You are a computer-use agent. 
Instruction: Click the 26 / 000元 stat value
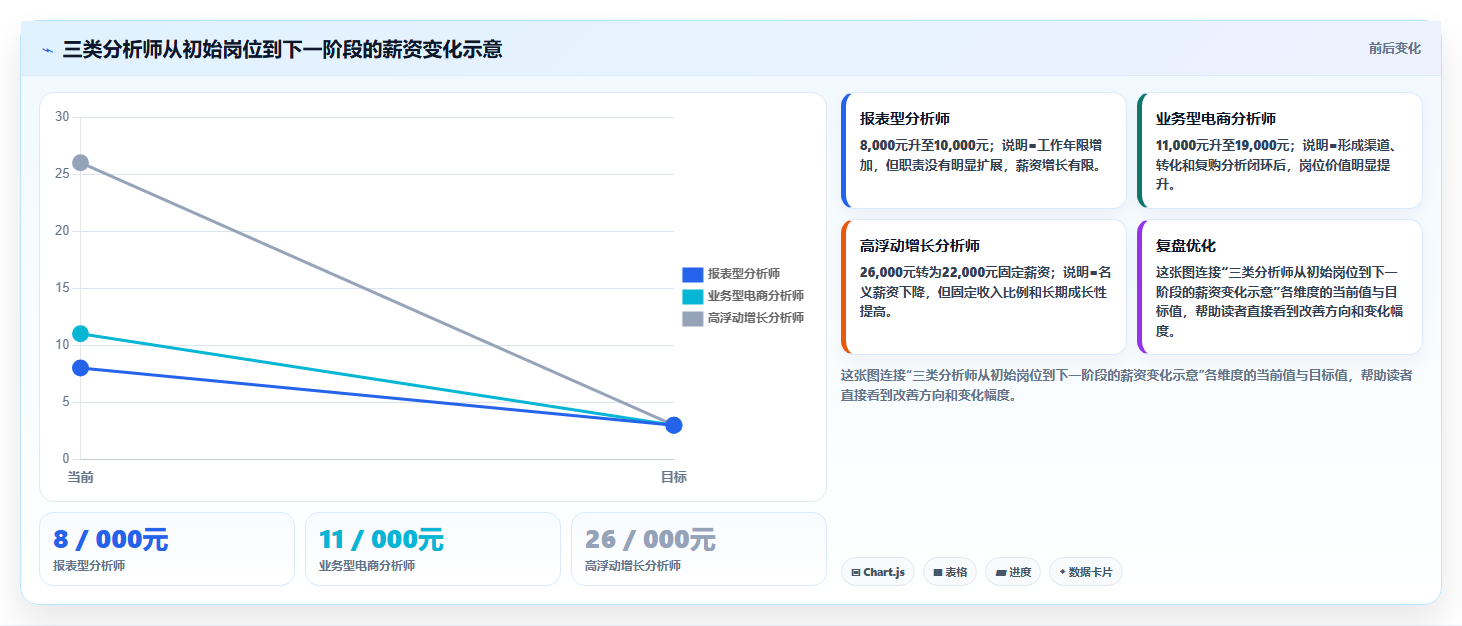tap(650, 540)
